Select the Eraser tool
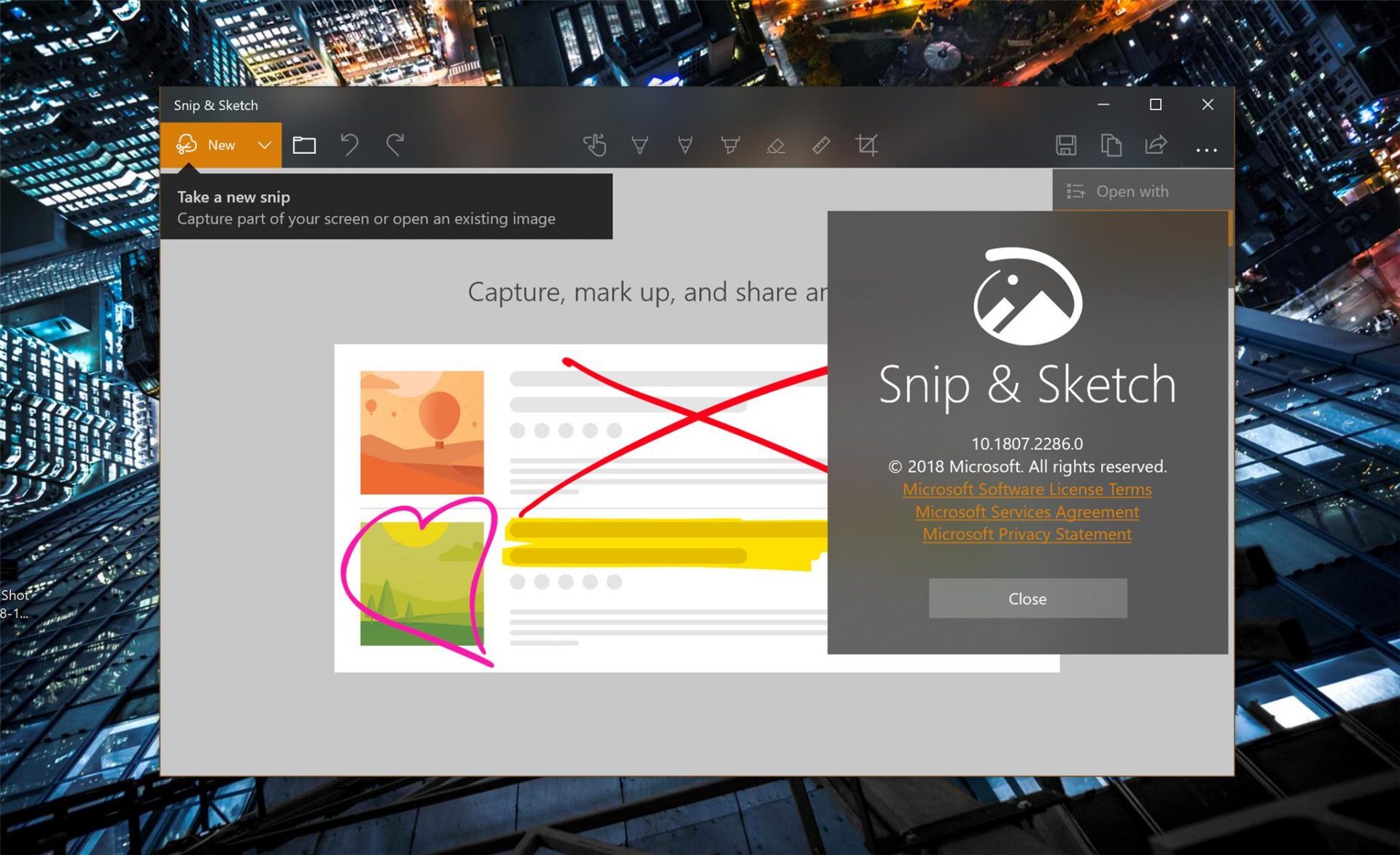The image size is (1400, 855). click(x=776, y=146)
